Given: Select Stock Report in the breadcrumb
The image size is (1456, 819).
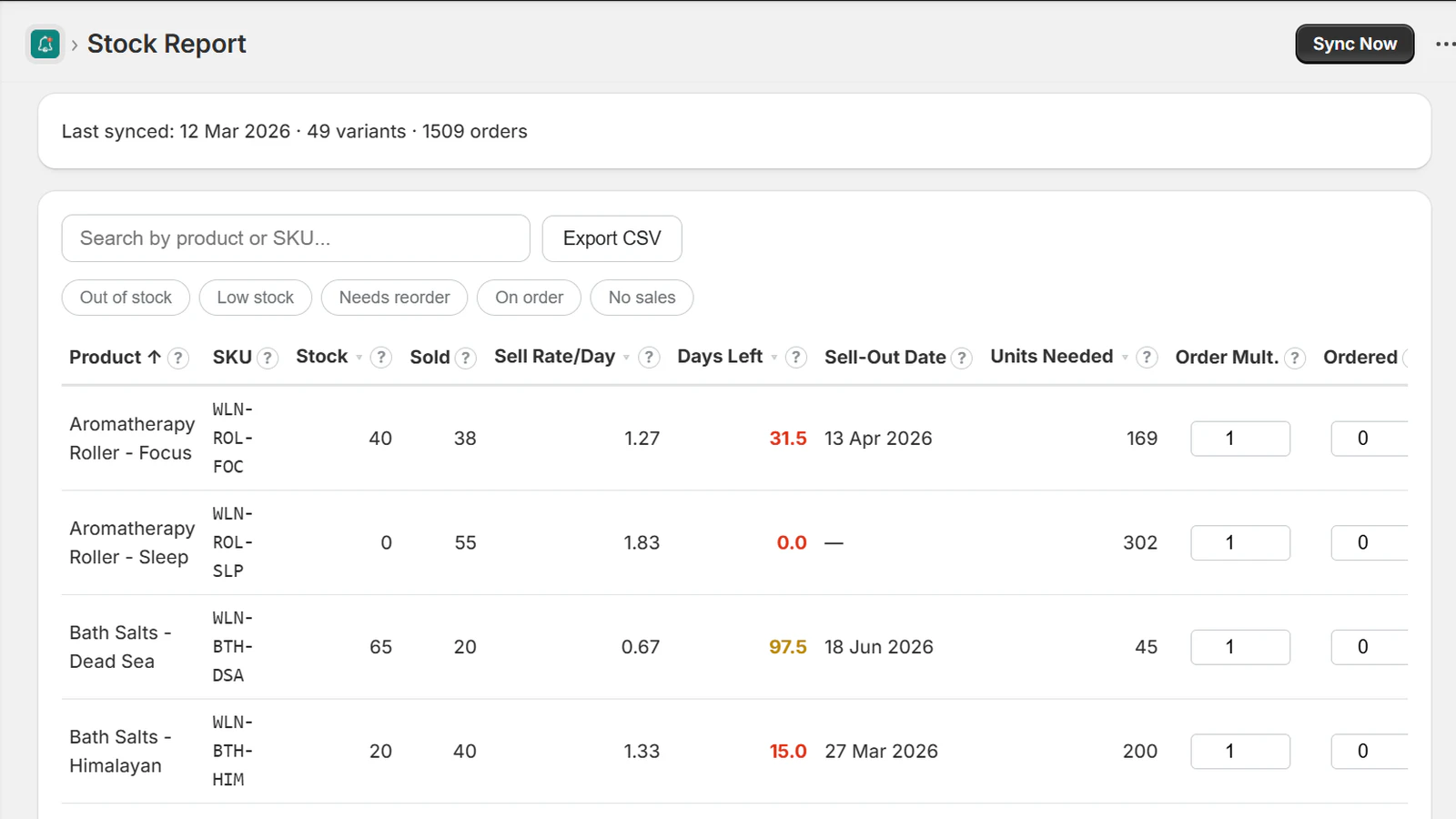Looking at the screenshot, I should [166, 44].
